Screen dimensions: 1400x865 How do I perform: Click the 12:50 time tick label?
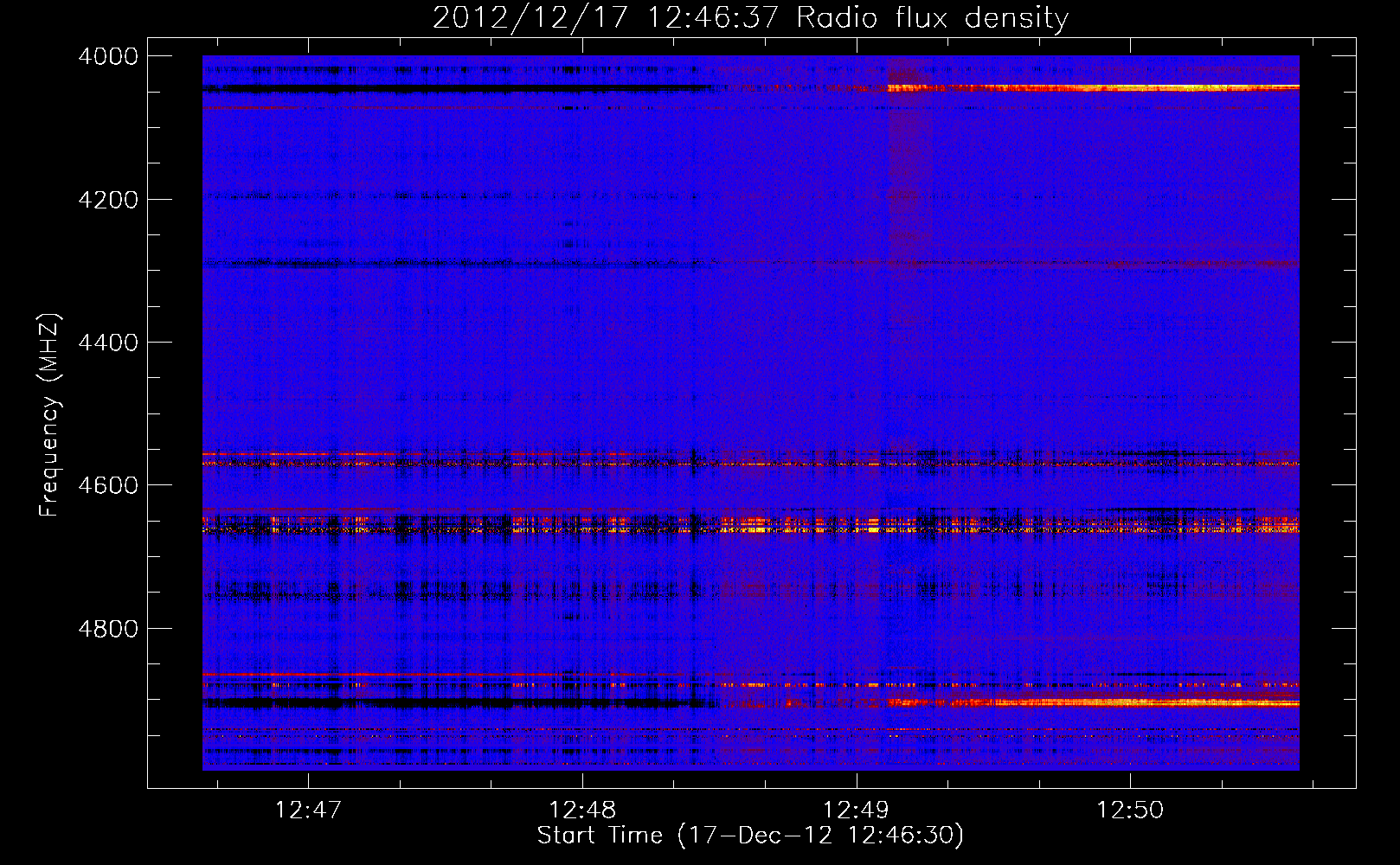(x=1130, y=810)
